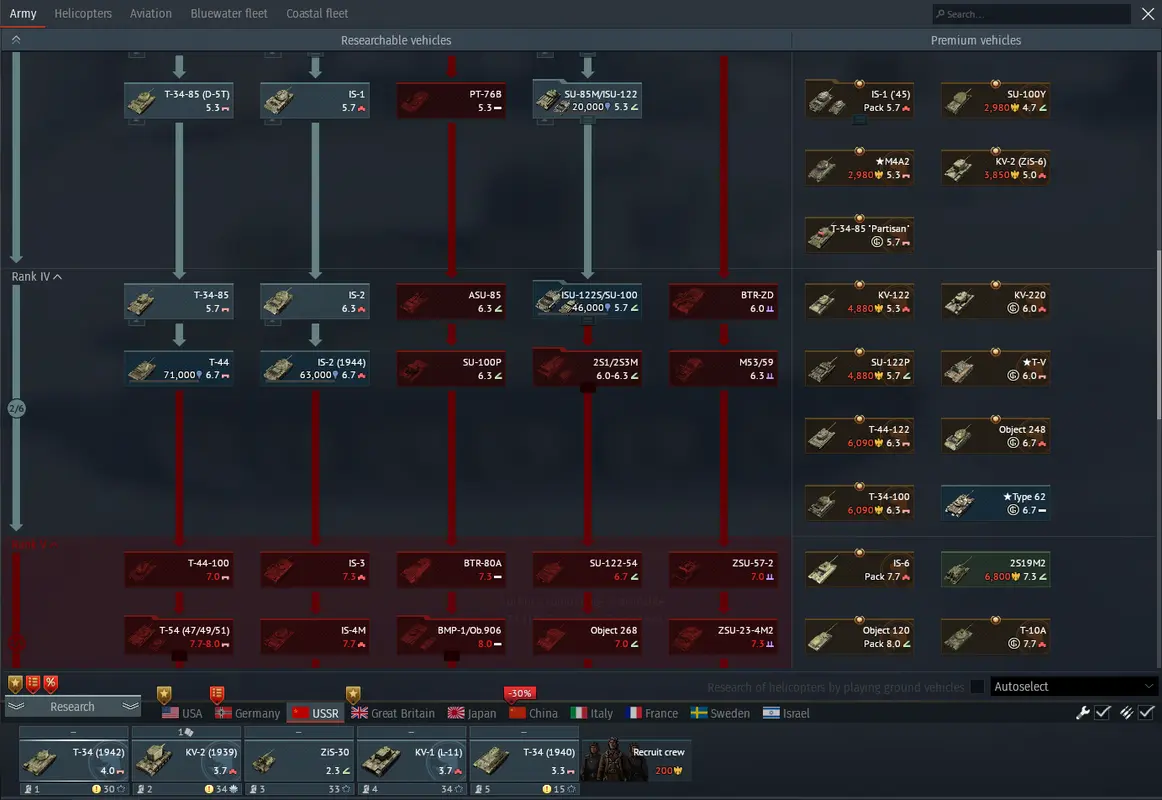Select the SU-85M/ISU-122 vehicle group
This screenshot has width=1162, height=800.
[587, 100]
